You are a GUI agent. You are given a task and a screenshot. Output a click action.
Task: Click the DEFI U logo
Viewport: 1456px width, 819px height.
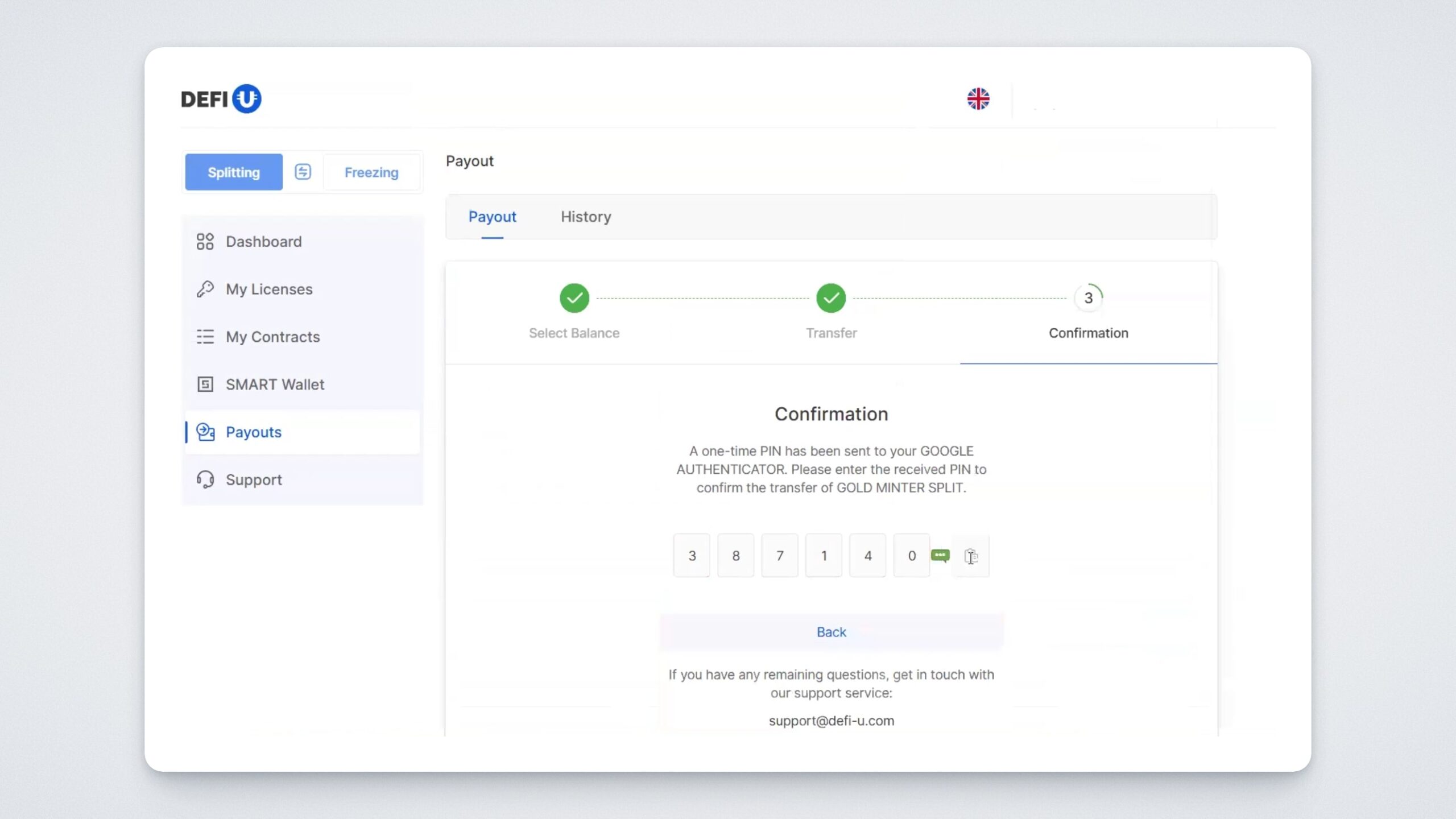(x=221, y=99)
